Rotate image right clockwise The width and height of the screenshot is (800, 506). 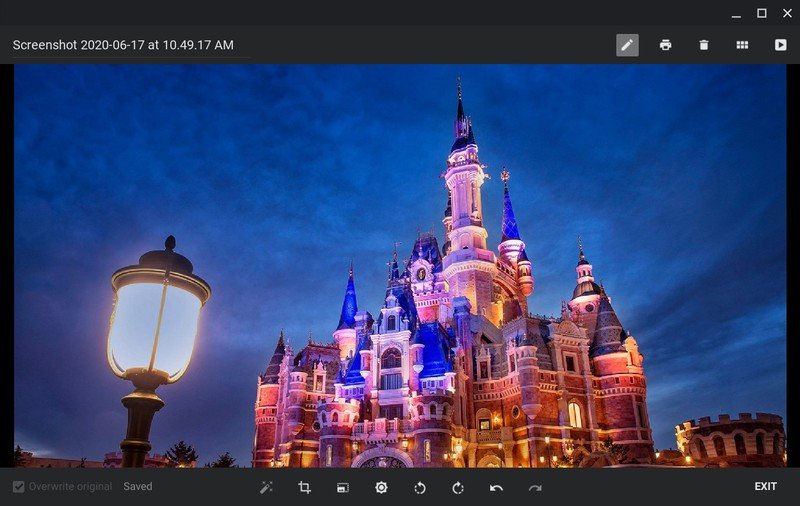click(458, 488)
